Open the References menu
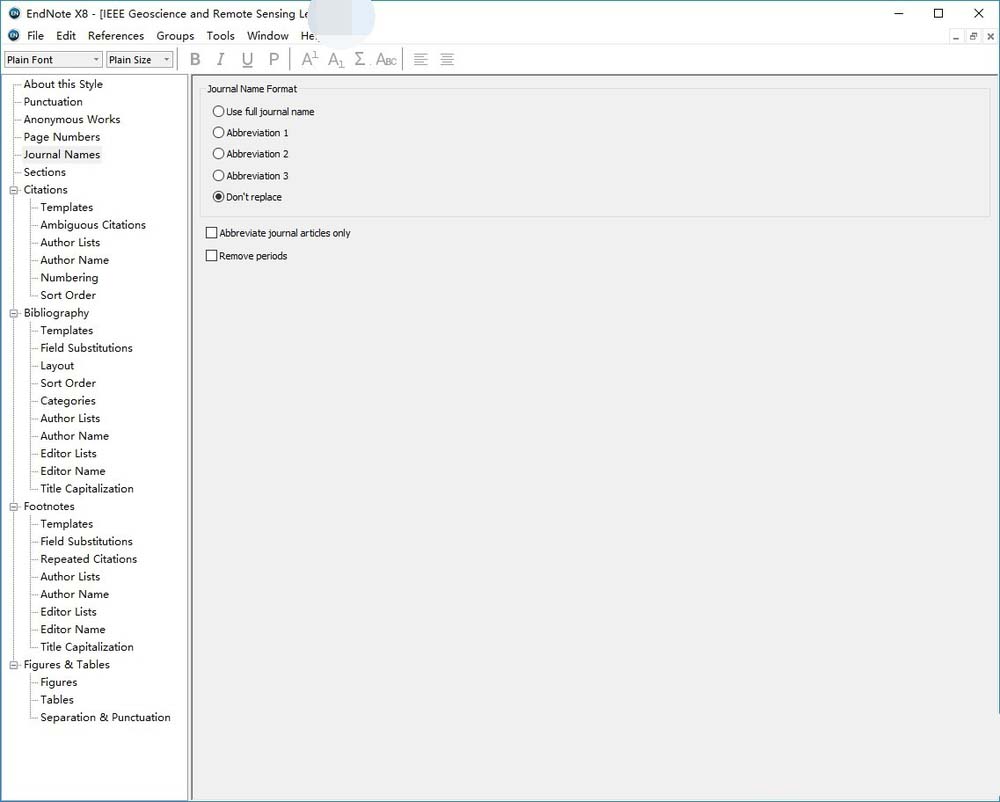 pos(116,36)
